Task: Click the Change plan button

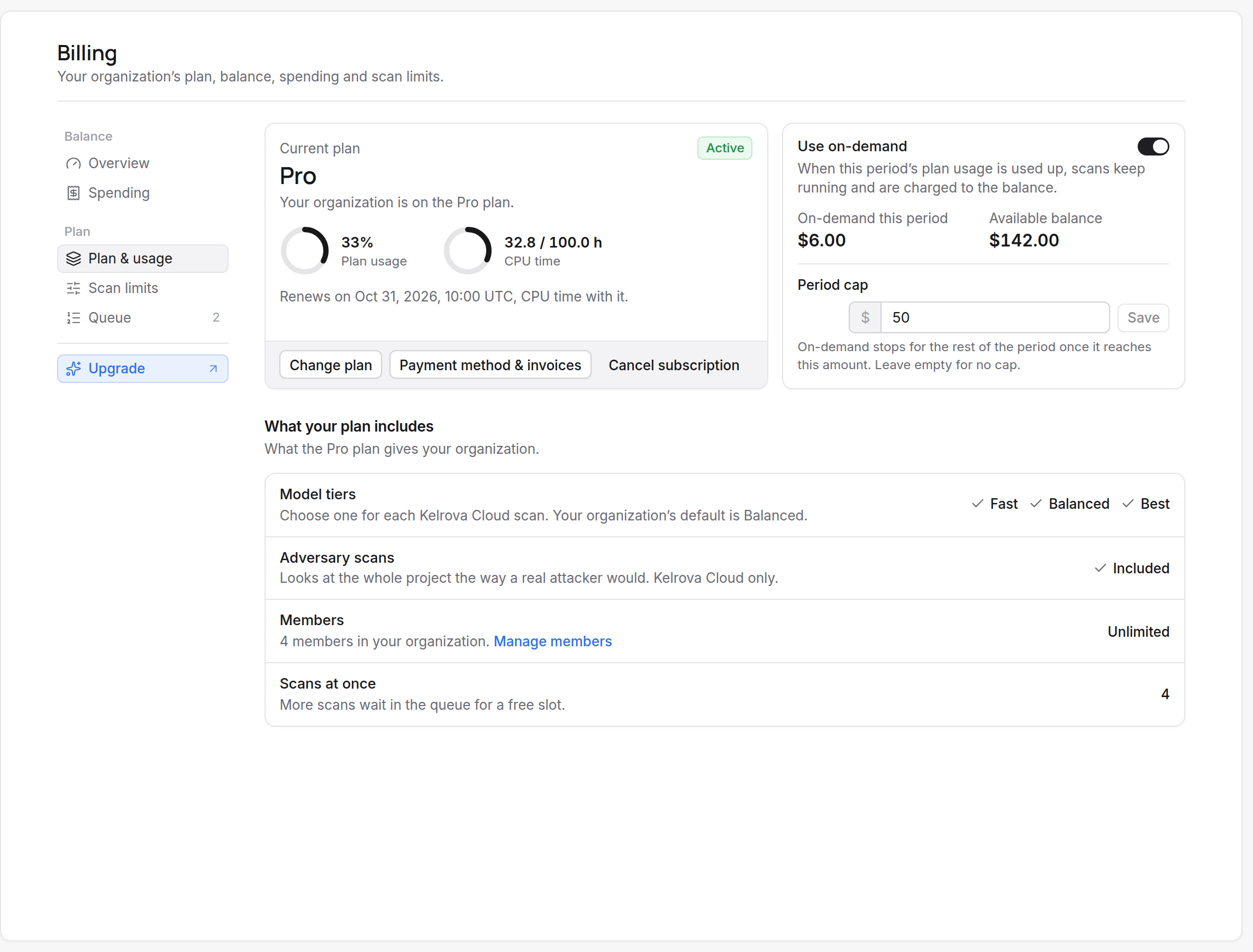Action: click(331, 365)
